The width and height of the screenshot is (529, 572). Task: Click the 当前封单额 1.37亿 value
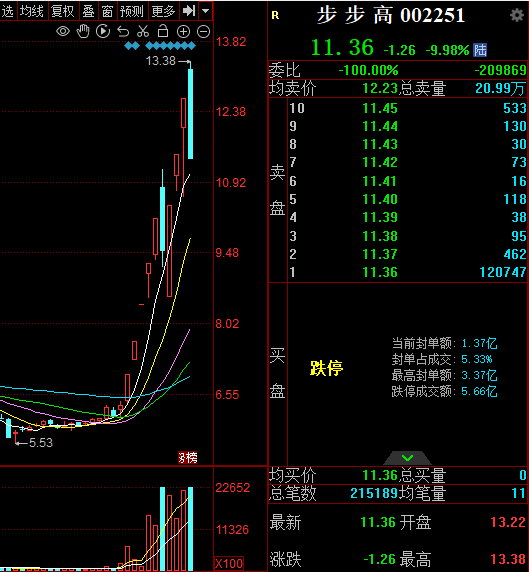pos(479,343)
